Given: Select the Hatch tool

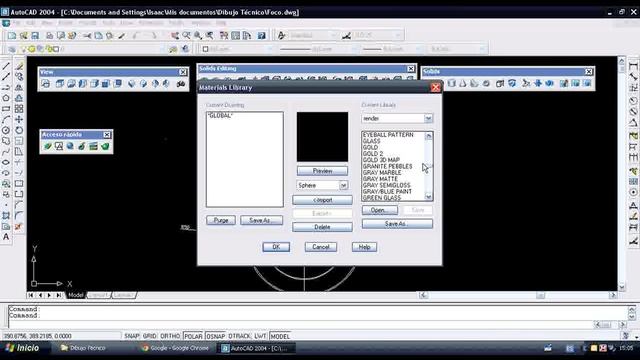Looking at the screenshot, I should coord(6,216).
